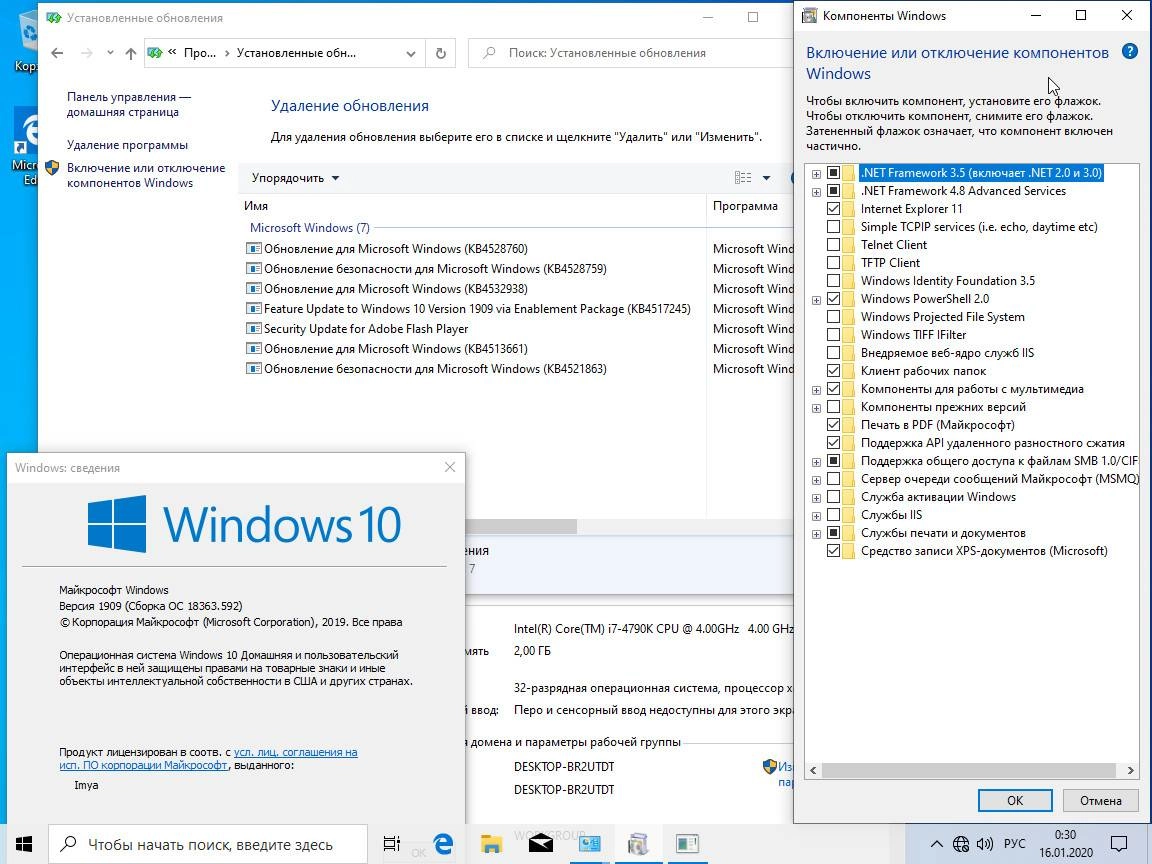
Task: Close the Windows: сведения dialog
Action: [450, 467]
